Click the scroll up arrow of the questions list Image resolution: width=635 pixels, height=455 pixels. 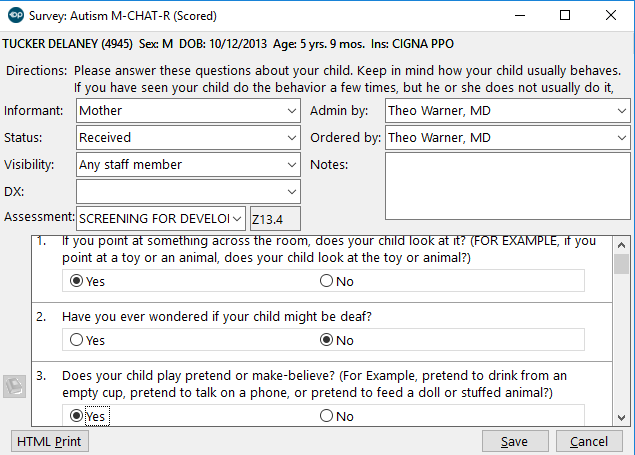pos(621,244)
